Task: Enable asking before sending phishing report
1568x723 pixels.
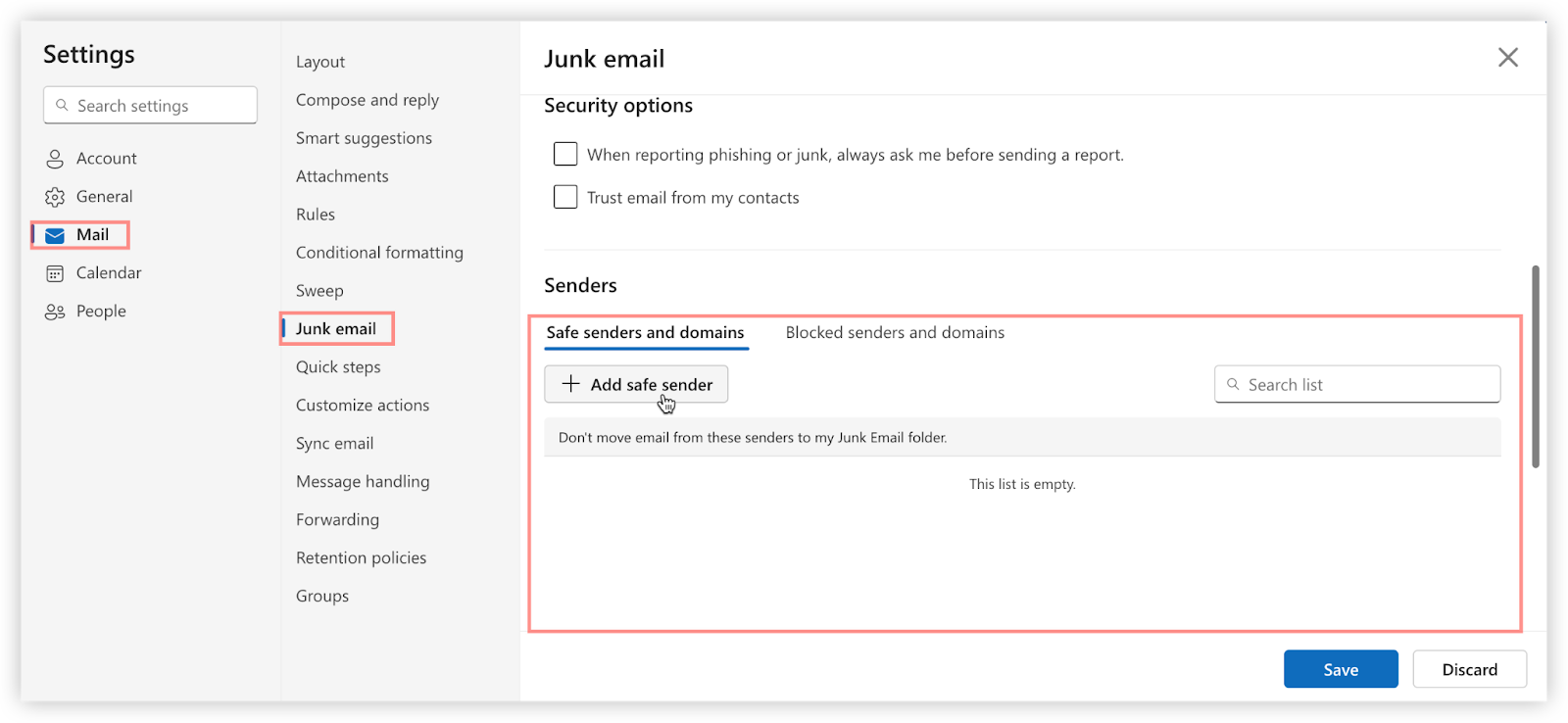Action: [565, 154]
